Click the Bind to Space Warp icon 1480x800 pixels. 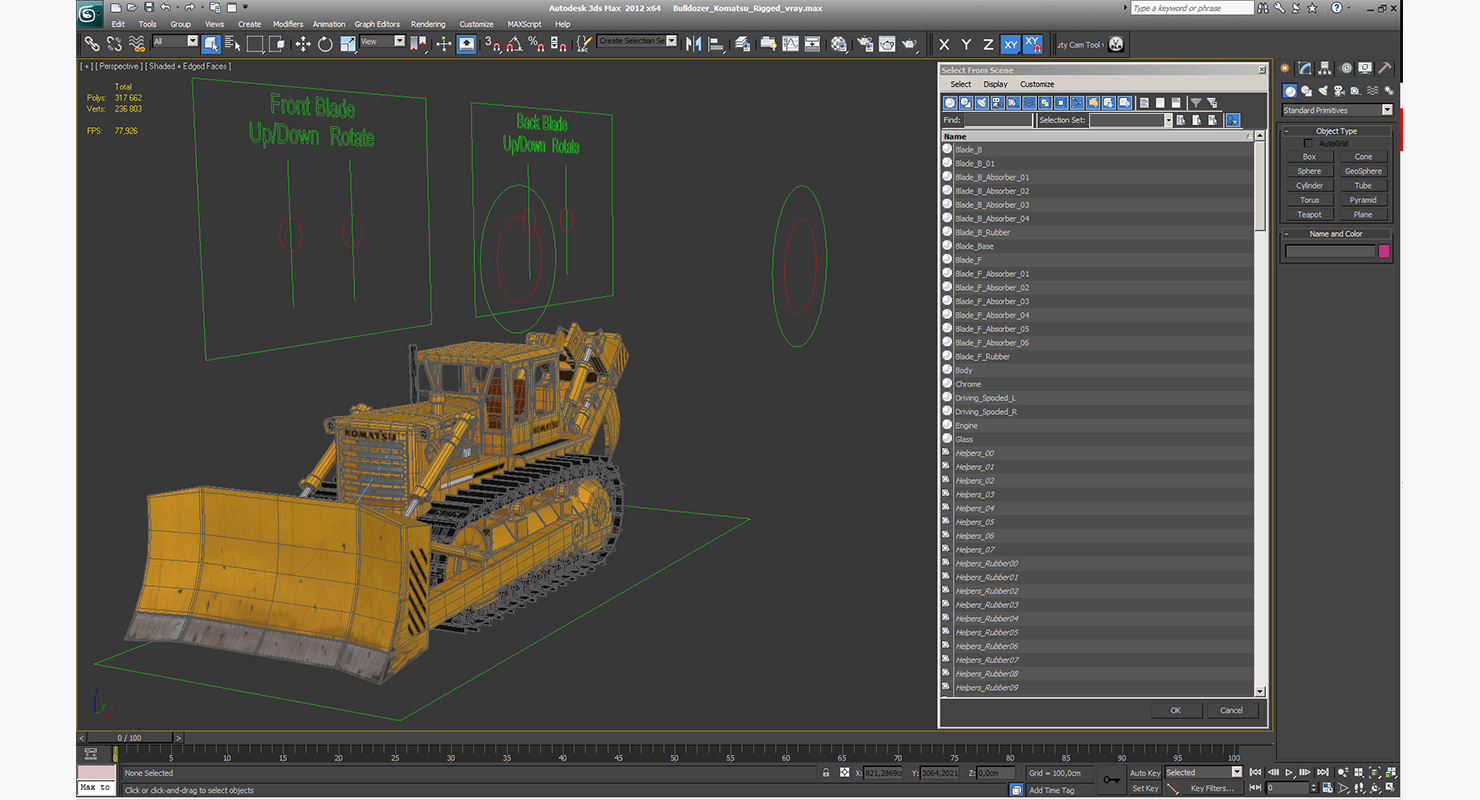[137, 44]
